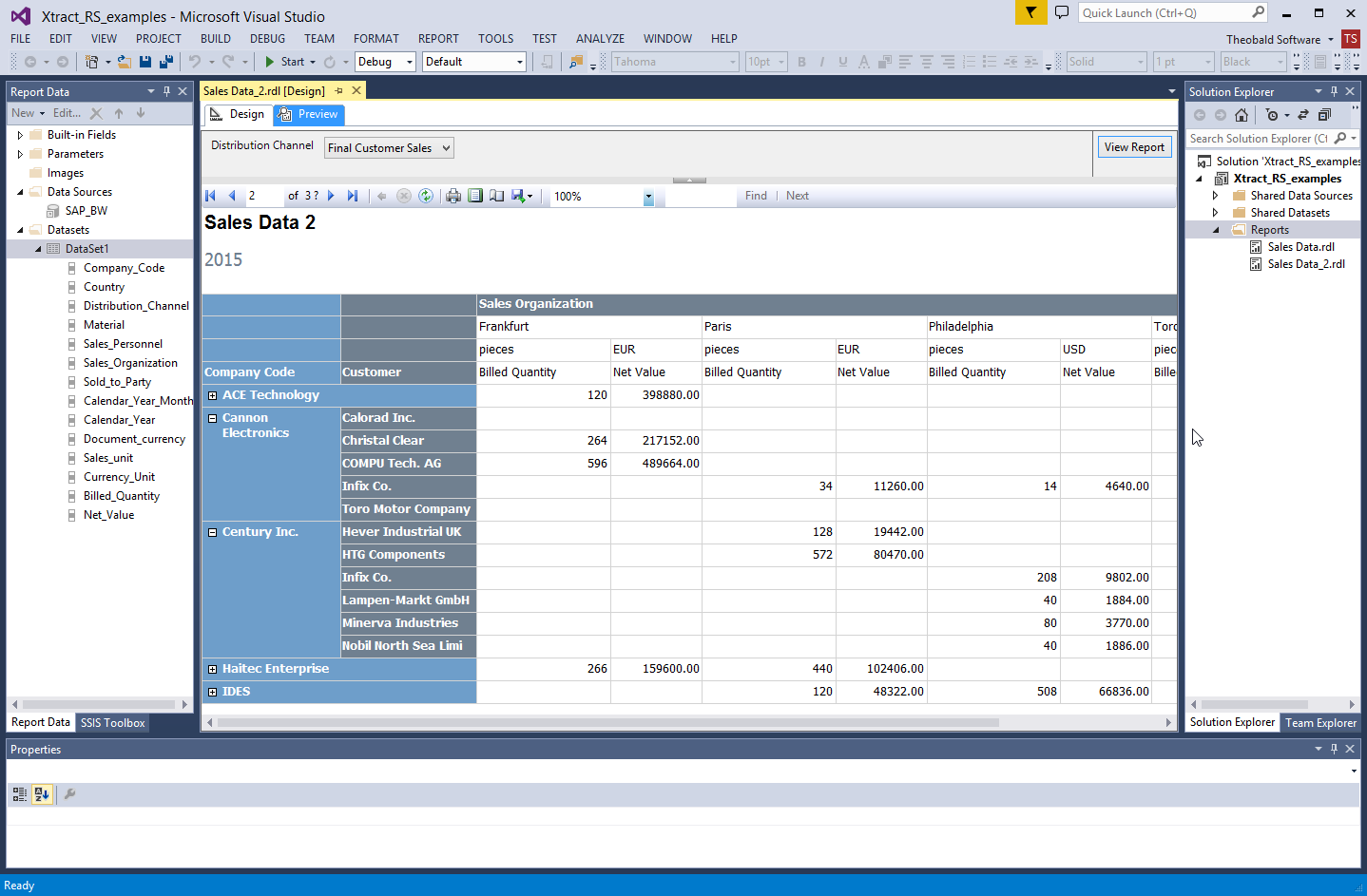Click the find text field in preview toolbar
1367x896 pixels.
coord(701,196)
